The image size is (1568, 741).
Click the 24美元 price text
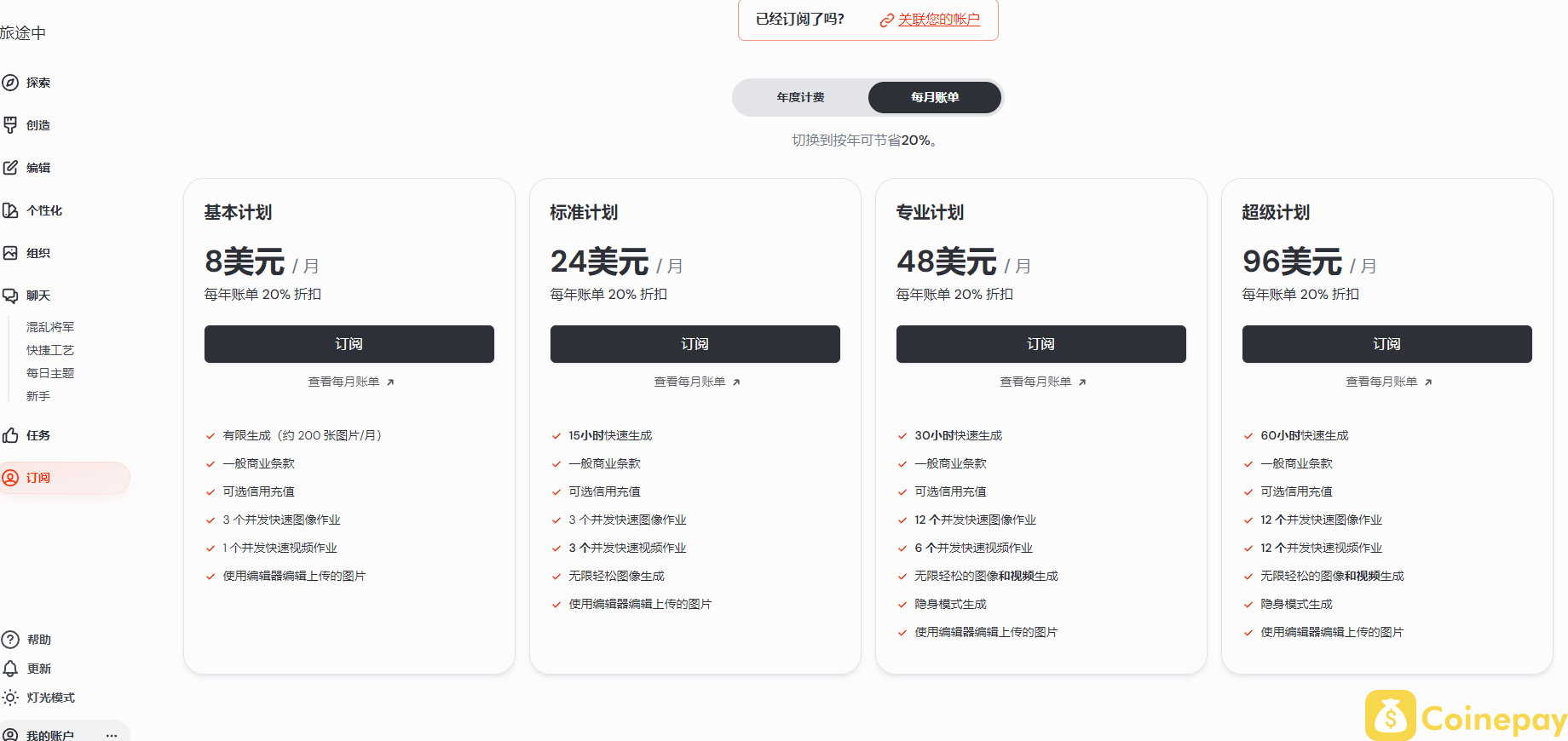(599, 261)
